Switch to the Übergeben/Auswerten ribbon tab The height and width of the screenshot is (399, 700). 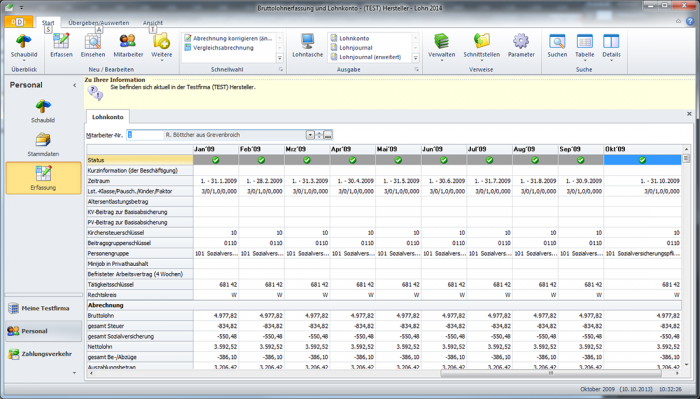point(99,23)
